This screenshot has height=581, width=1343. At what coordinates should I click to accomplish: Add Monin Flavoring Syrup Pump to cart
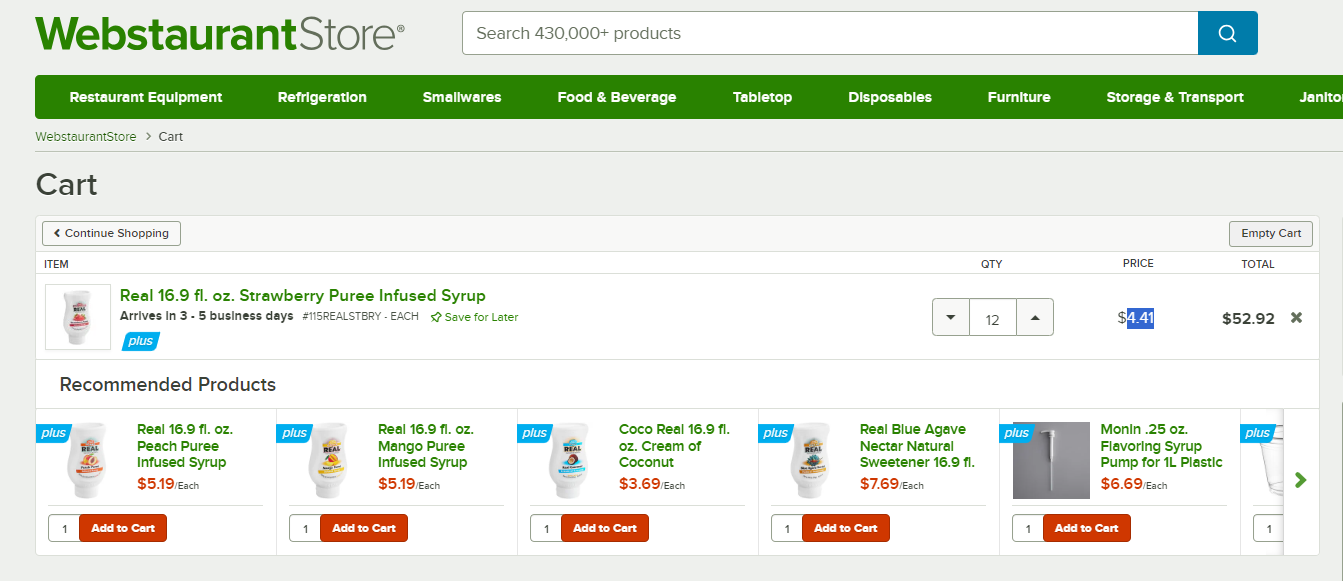click(1087, 528)
